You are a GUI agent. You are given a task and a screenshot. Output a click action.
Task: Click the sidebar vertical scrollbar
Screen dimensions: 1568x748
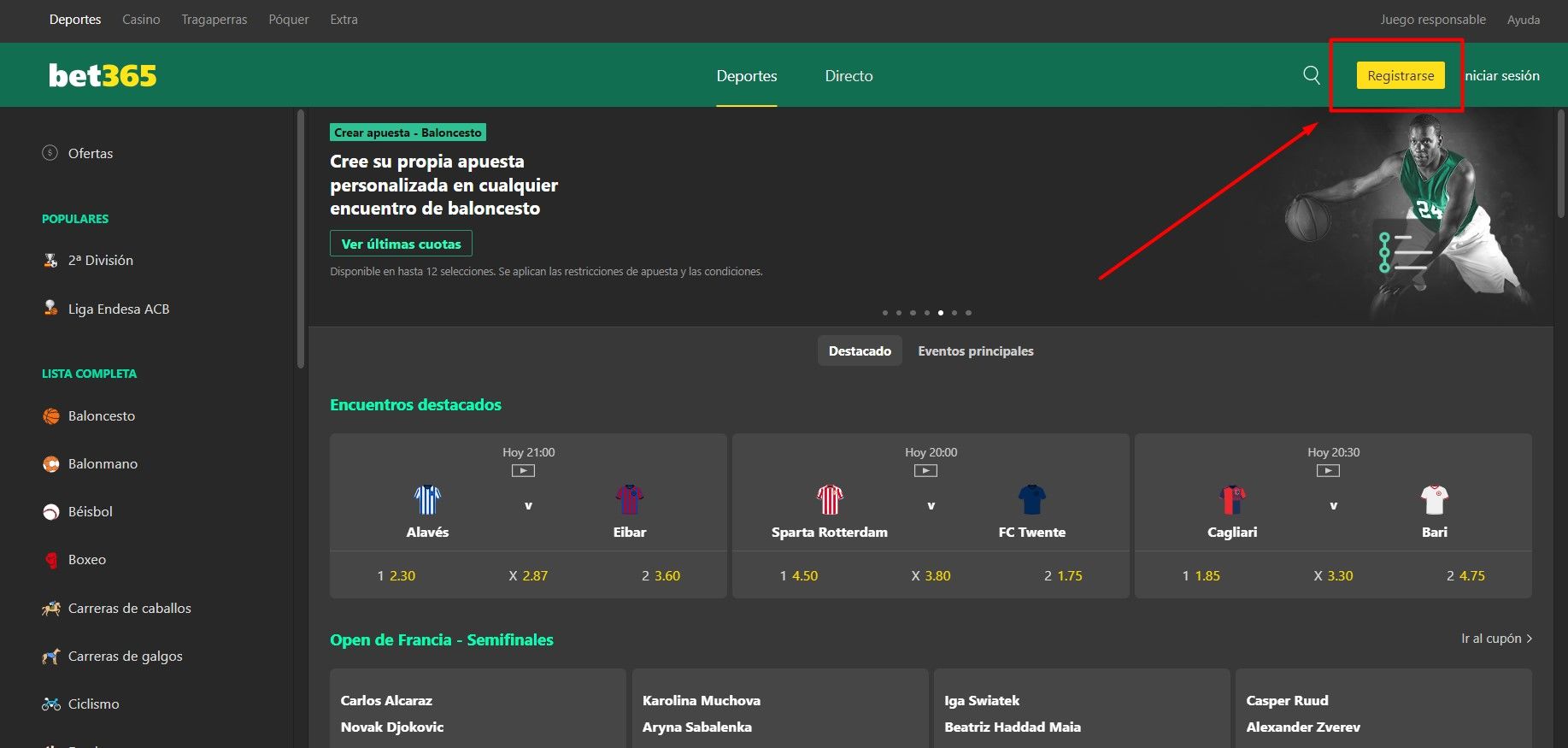tap(300, 239)
